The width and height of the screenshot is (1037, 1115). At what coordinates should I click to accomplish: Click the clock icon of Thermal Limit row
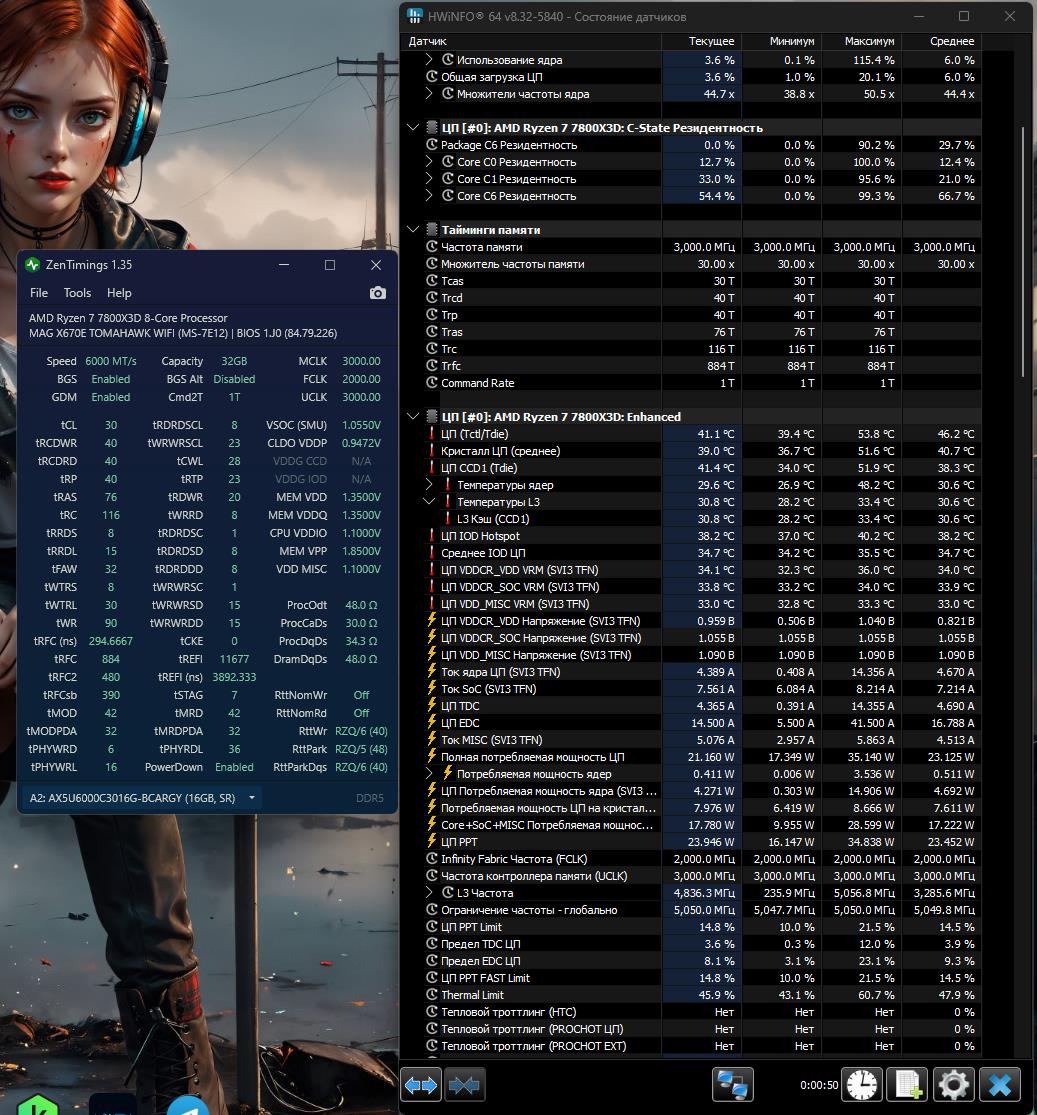click(431, 995)
